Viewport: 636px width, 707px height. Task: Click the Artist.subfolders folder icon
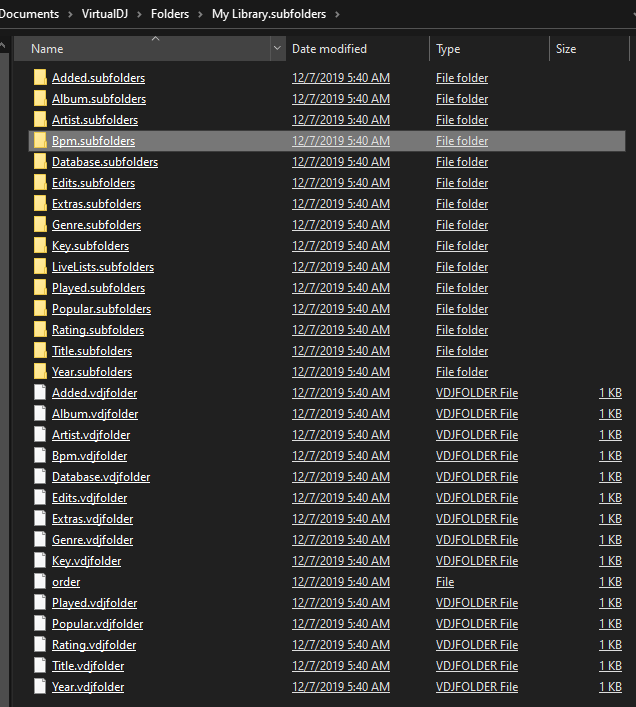[40, 119]
